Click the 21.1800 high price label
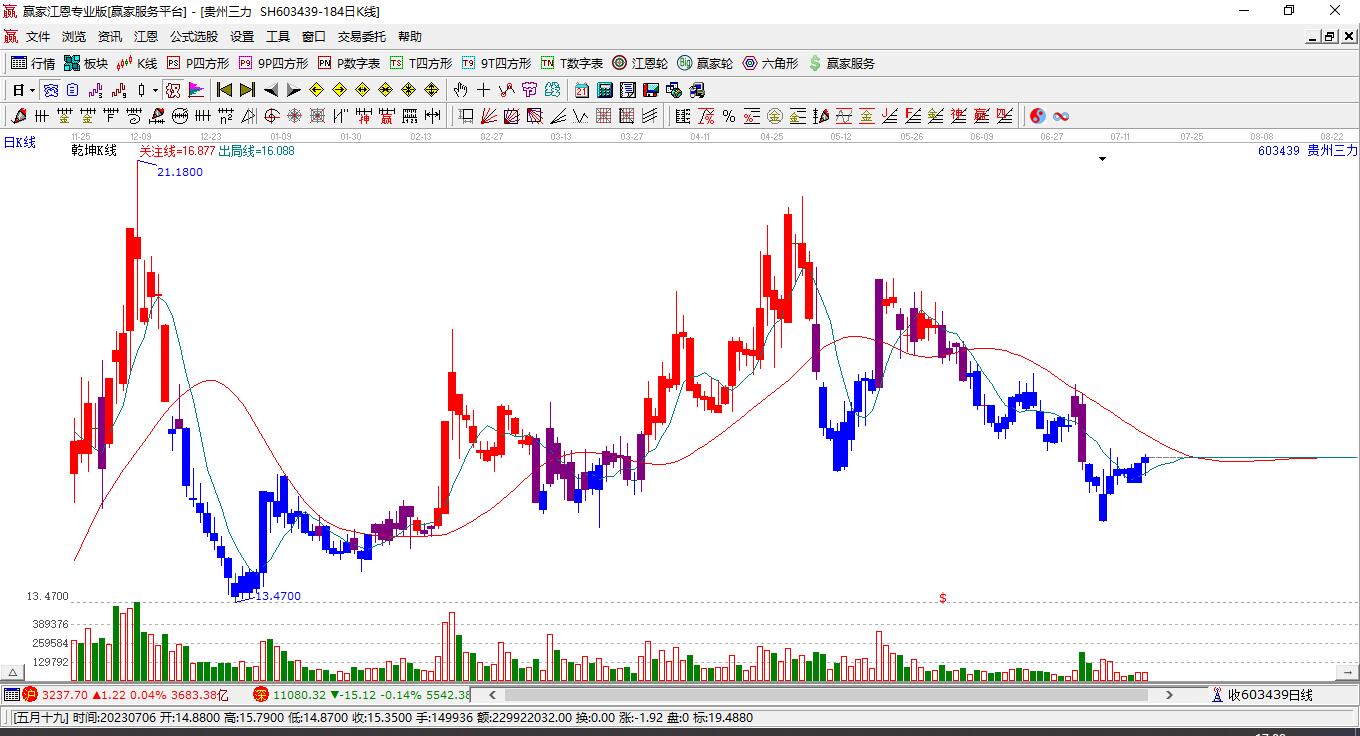This screenshot has height=736, width=1360. pyautogui.click(x=180, y=172)
